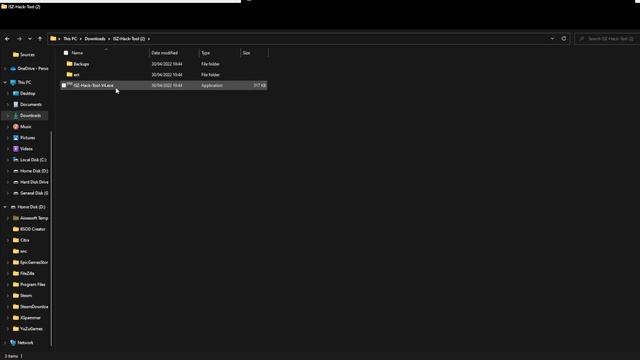
Task: Select the OneDrive cloud icon in sidebar
Action: point(13,69)
